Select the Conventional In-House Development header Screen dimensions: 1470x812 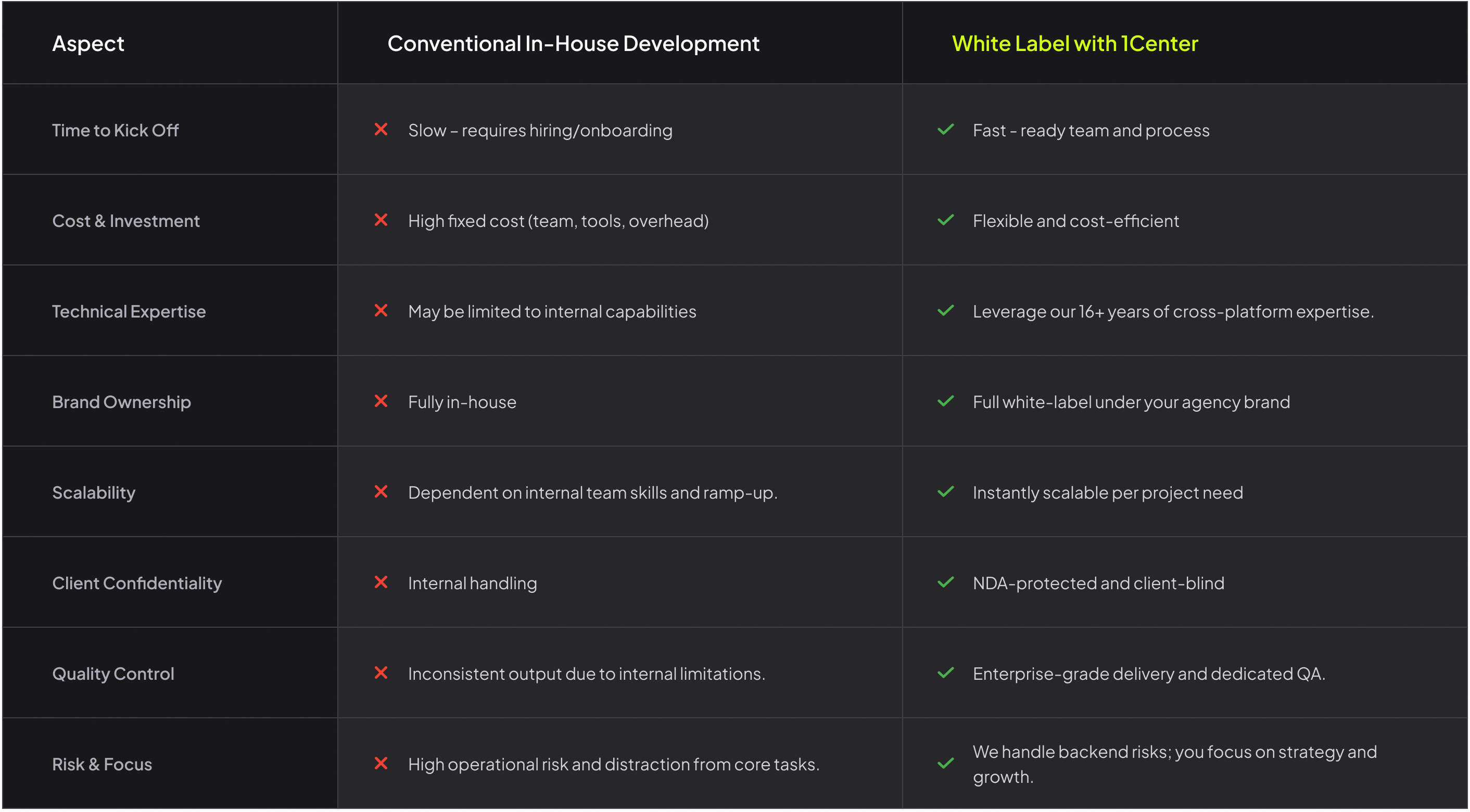pyautogui.click(x=573, y=44)
